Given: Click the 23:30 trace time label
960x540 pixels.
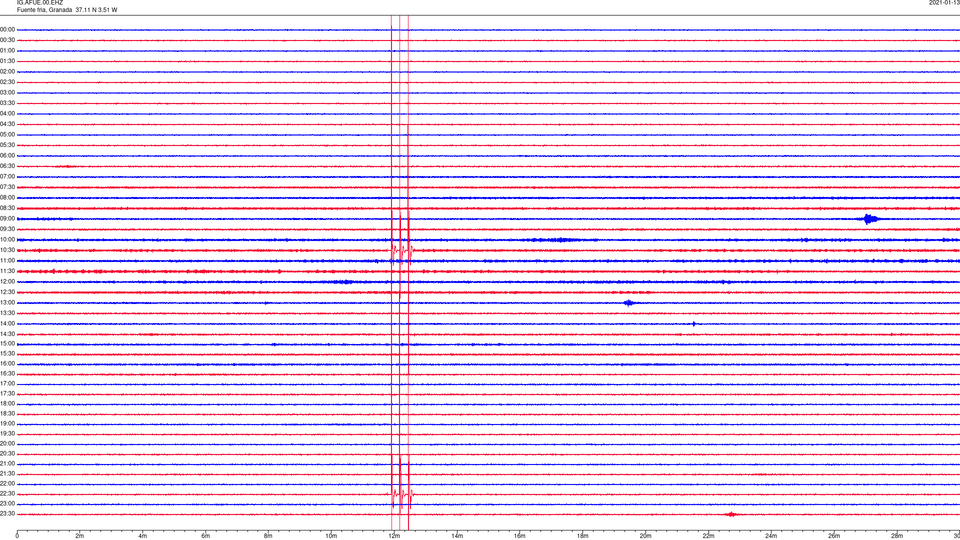Looking at the screenshot, I should click(x=7, y=514).
